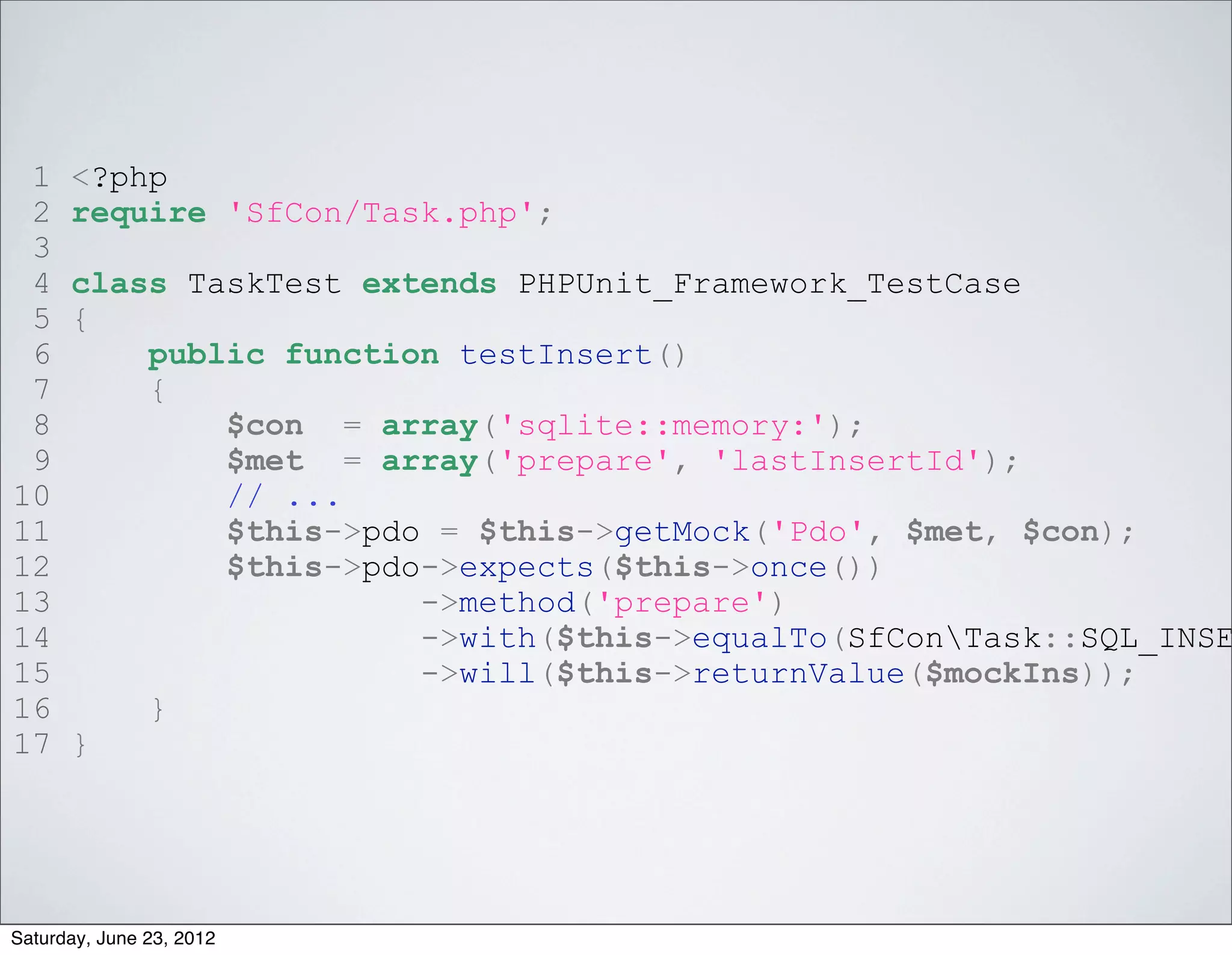
Task: Click the '<?php' opening tag on line 1
Action: 119,178
